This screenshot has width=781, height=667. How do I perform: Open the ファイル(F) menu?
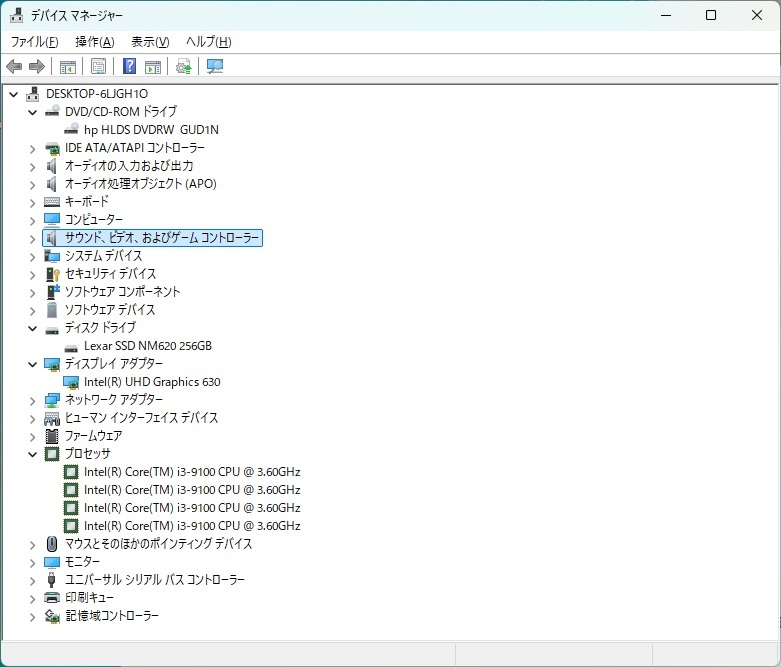(x=35, y=42)
